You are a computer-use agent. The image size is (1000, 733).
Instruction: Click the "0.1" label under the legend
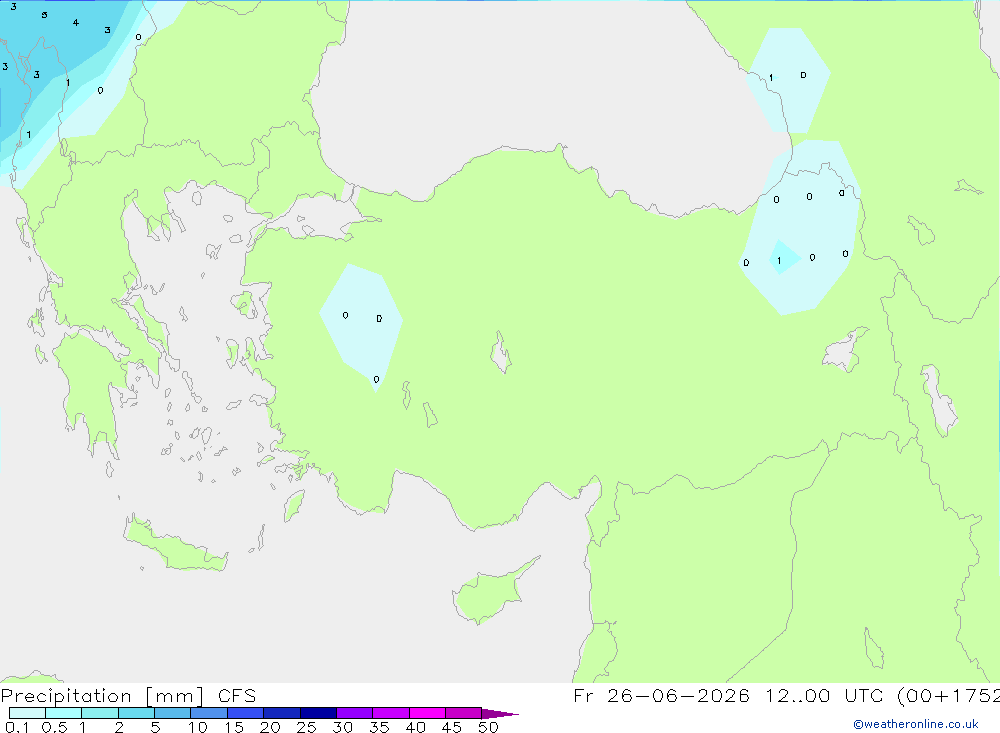17,727
